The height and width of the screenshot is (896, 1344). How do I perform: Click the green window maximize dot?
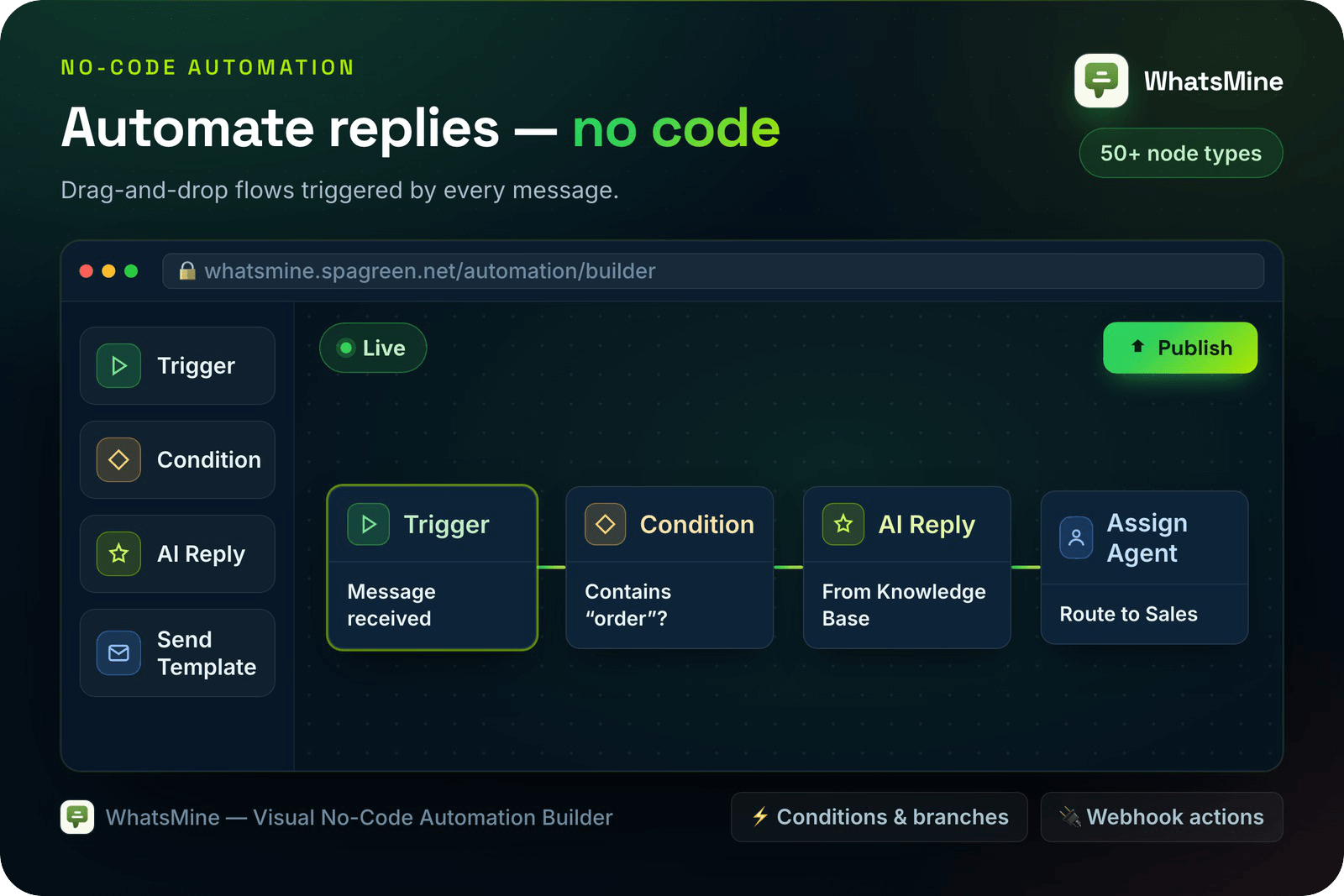click(131, 271)
